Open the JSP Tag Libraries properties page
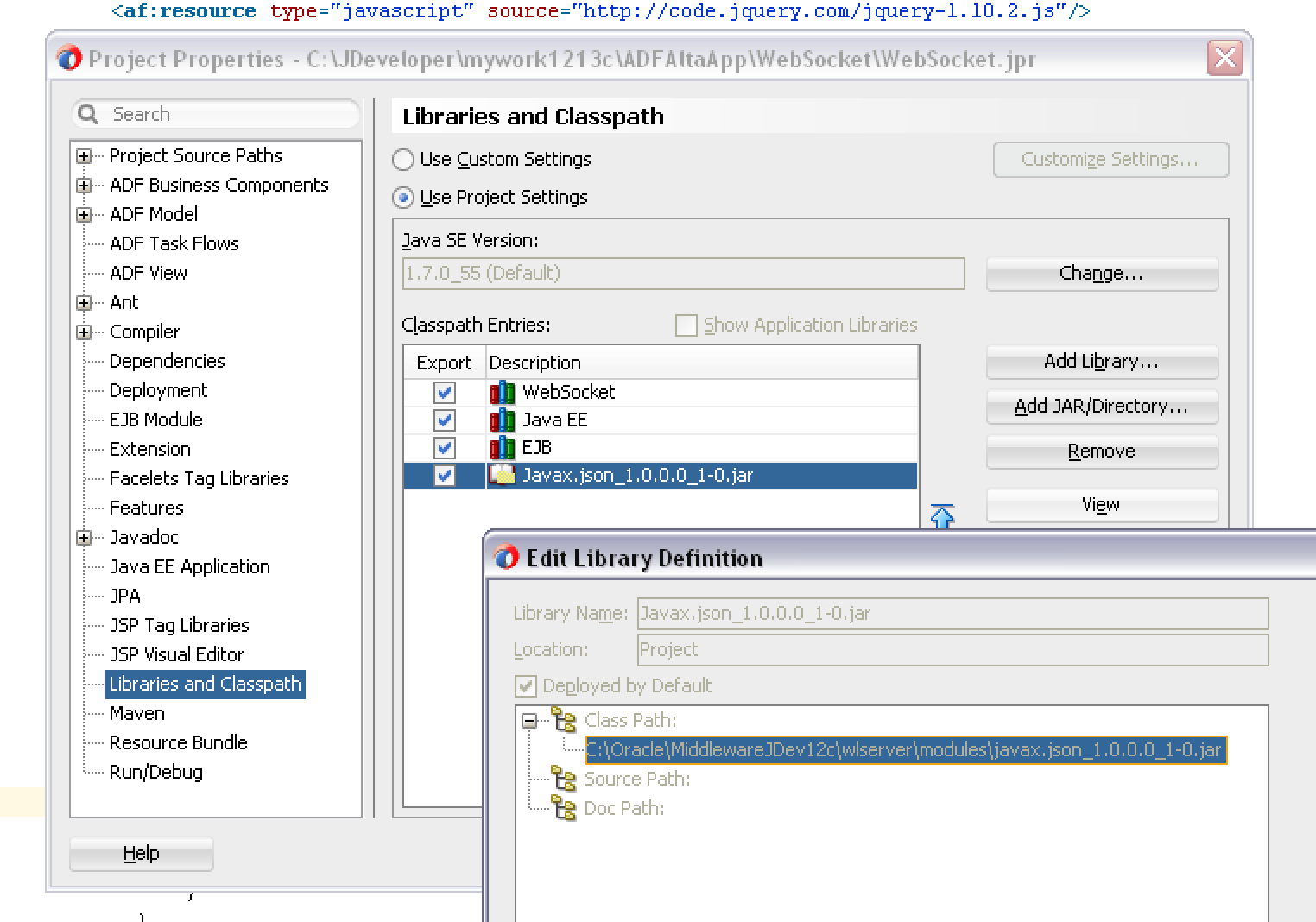The height and width of the screenshot is (922, 1316). click(179, 625)
